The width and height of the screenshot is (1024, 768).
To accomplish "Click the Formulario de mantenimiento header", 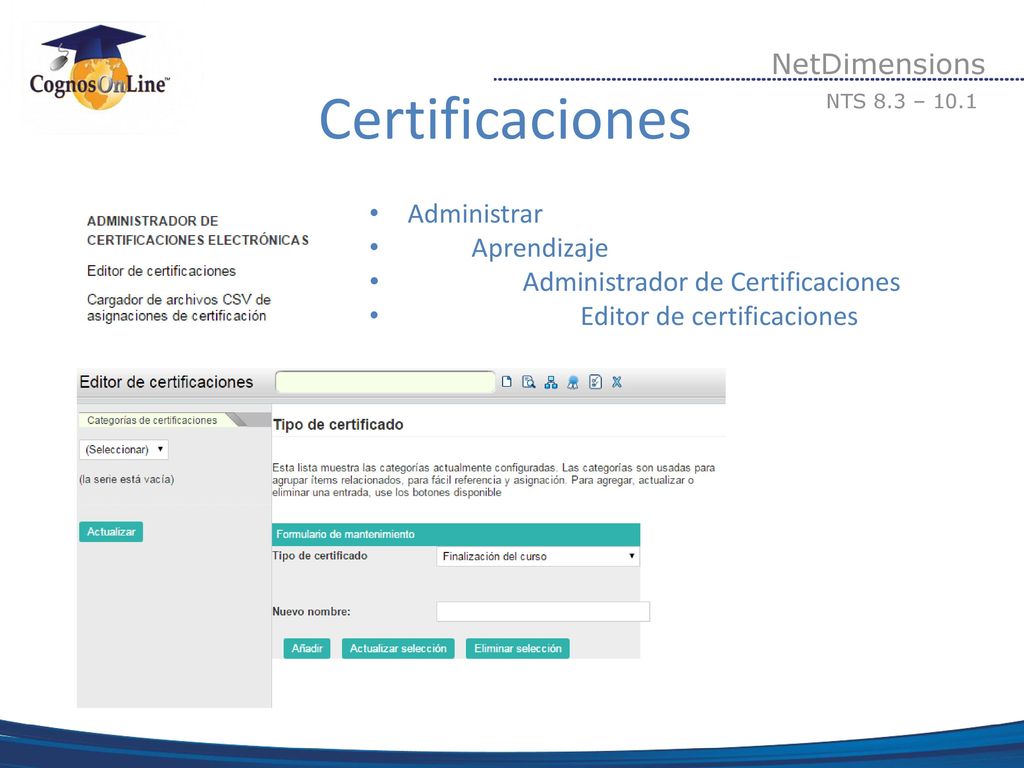I will 456,534.
